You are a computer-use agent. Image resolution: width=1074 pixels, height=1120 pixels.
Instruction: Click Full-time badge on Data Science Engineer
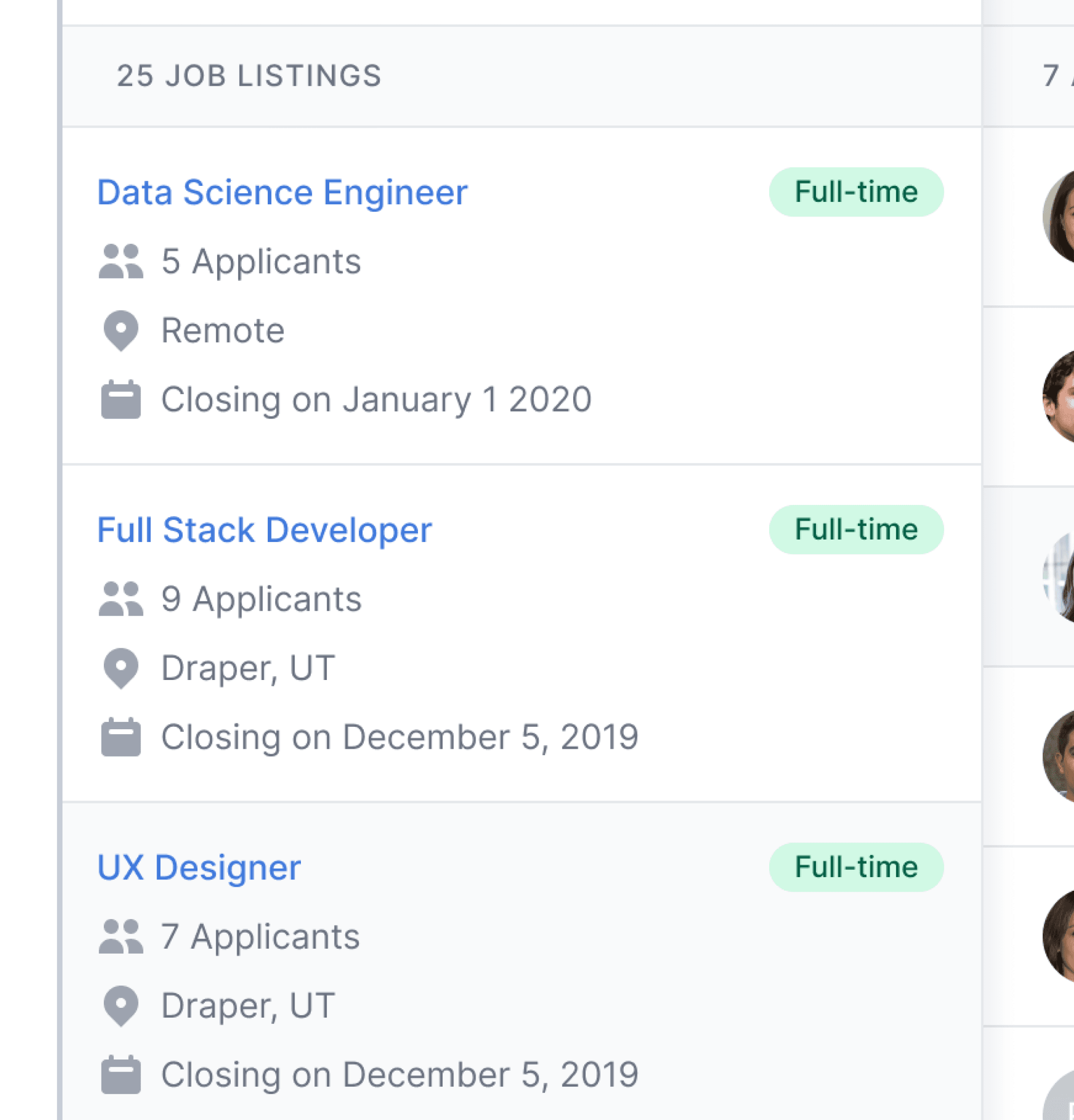click(x=856, y=192)
